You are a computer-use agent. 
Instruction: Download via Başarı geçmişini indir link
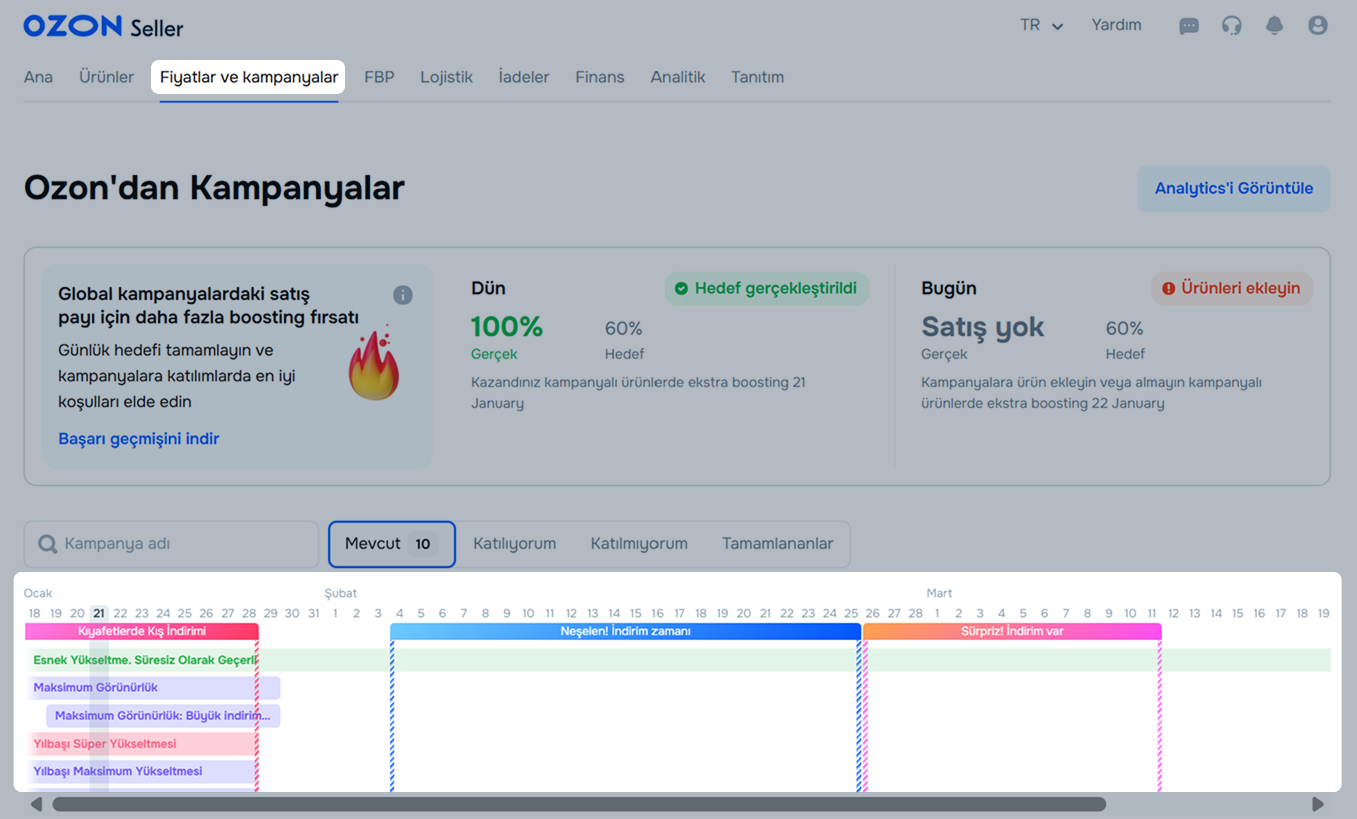tap(139, 439)
